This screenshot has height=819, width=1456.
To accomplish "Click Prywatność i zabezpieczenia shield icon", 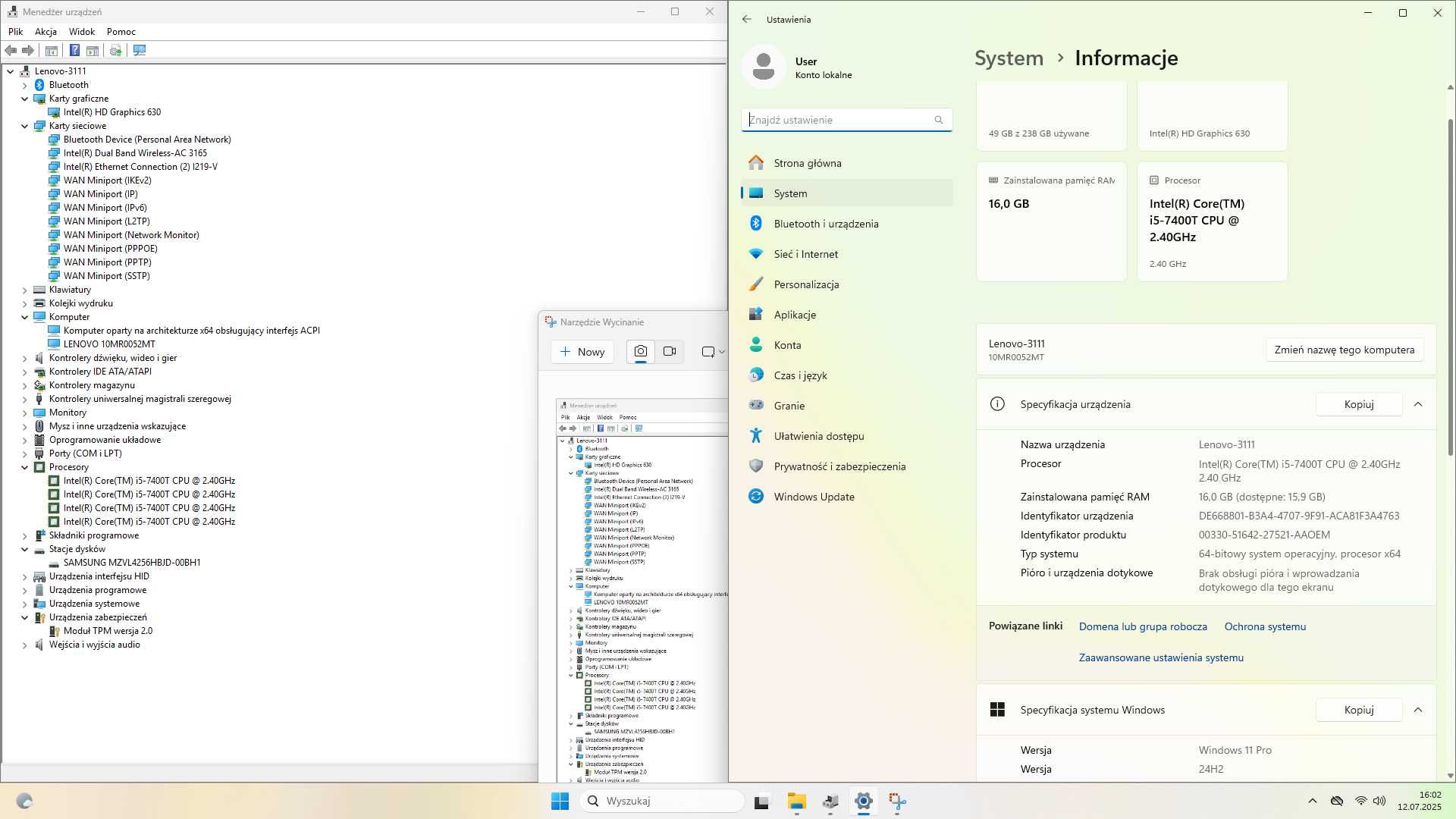I will (756, 466).
